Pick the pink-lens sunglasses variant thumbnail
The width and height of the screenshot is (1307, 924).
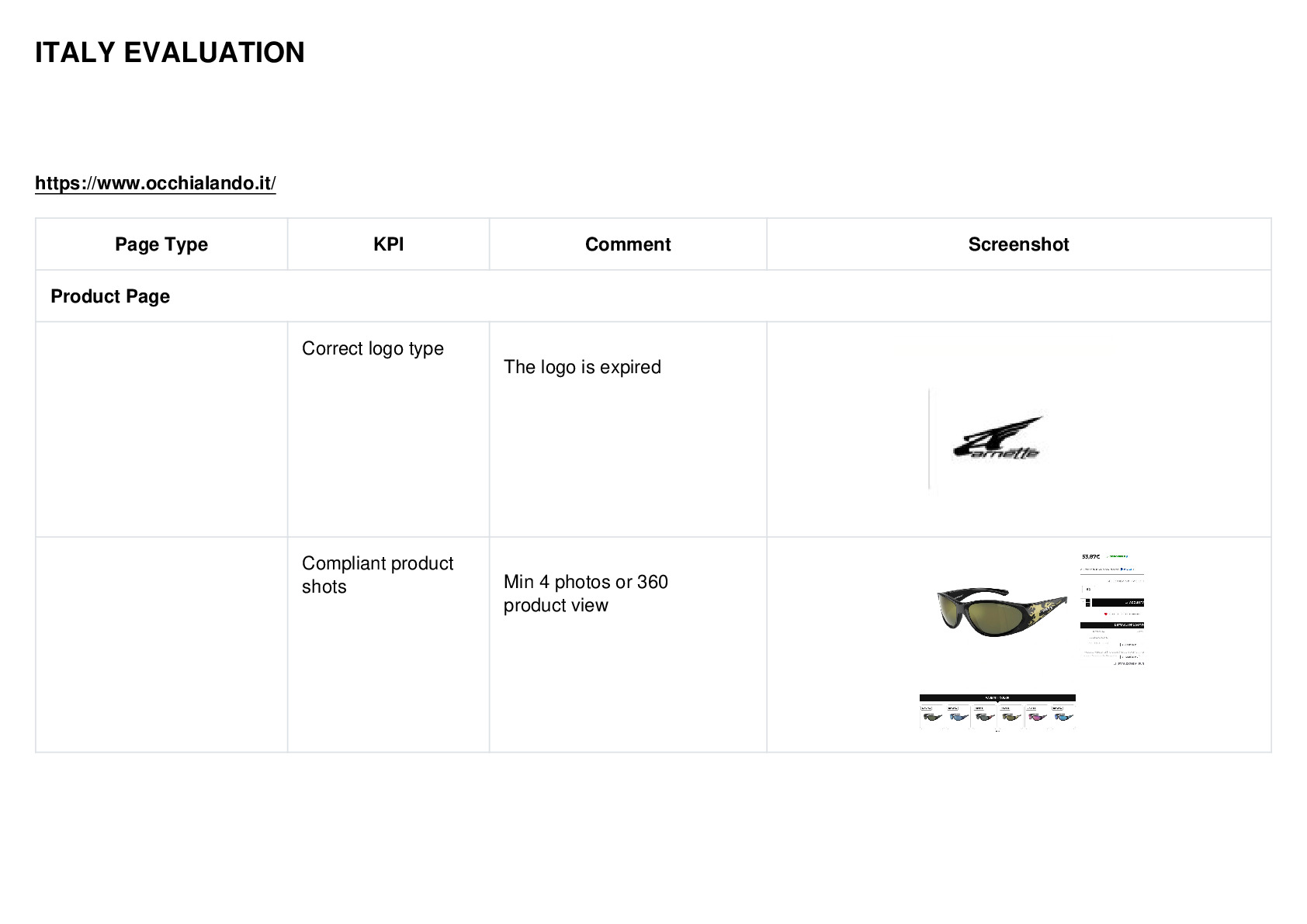(1037, 716)
